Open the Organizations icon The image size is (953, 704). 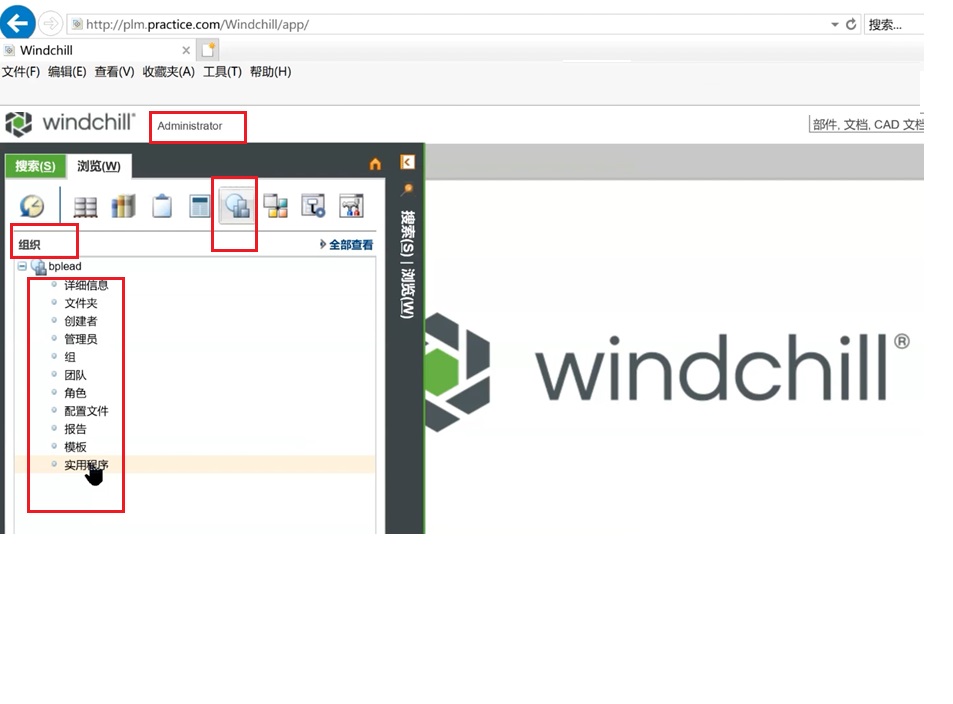tap(237, 207)
